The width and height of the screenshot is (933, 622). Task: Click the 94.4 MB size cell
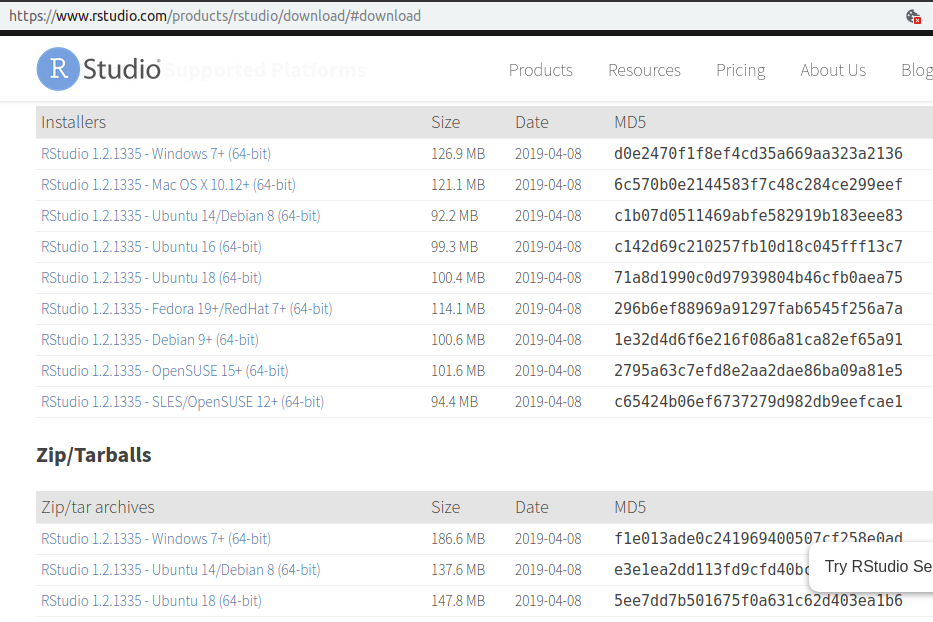(454, 402)
